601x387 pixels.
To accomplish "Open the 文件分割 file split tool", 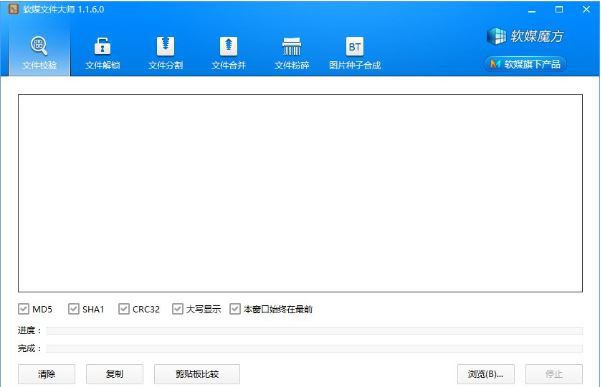I will tap(166, 53).
